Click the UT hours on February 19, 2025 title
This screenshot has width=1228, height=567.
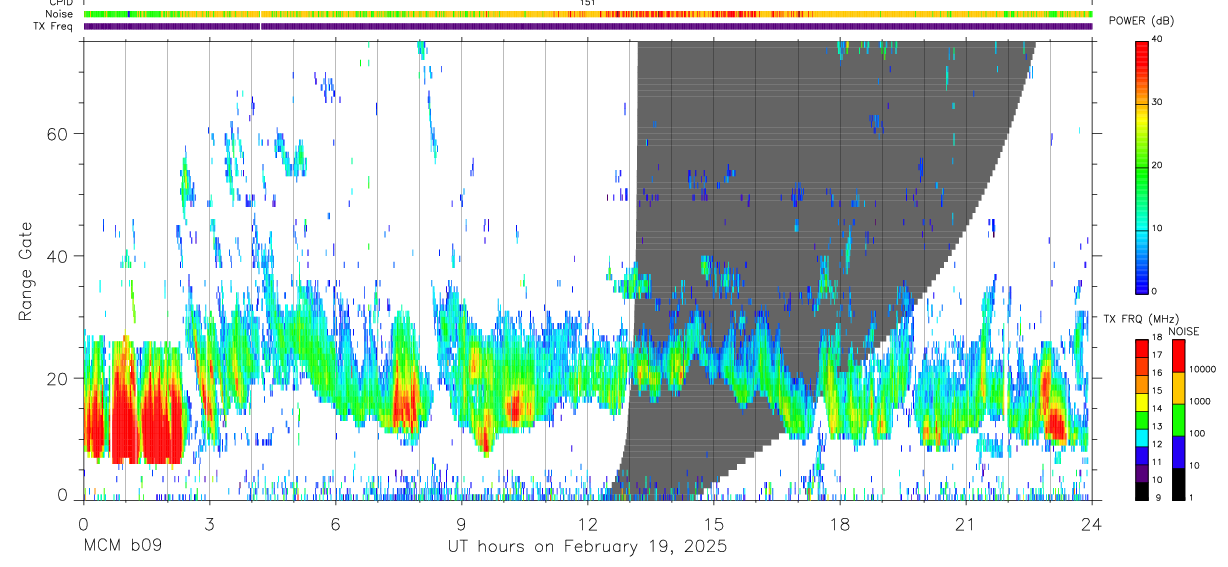(587, 547)
